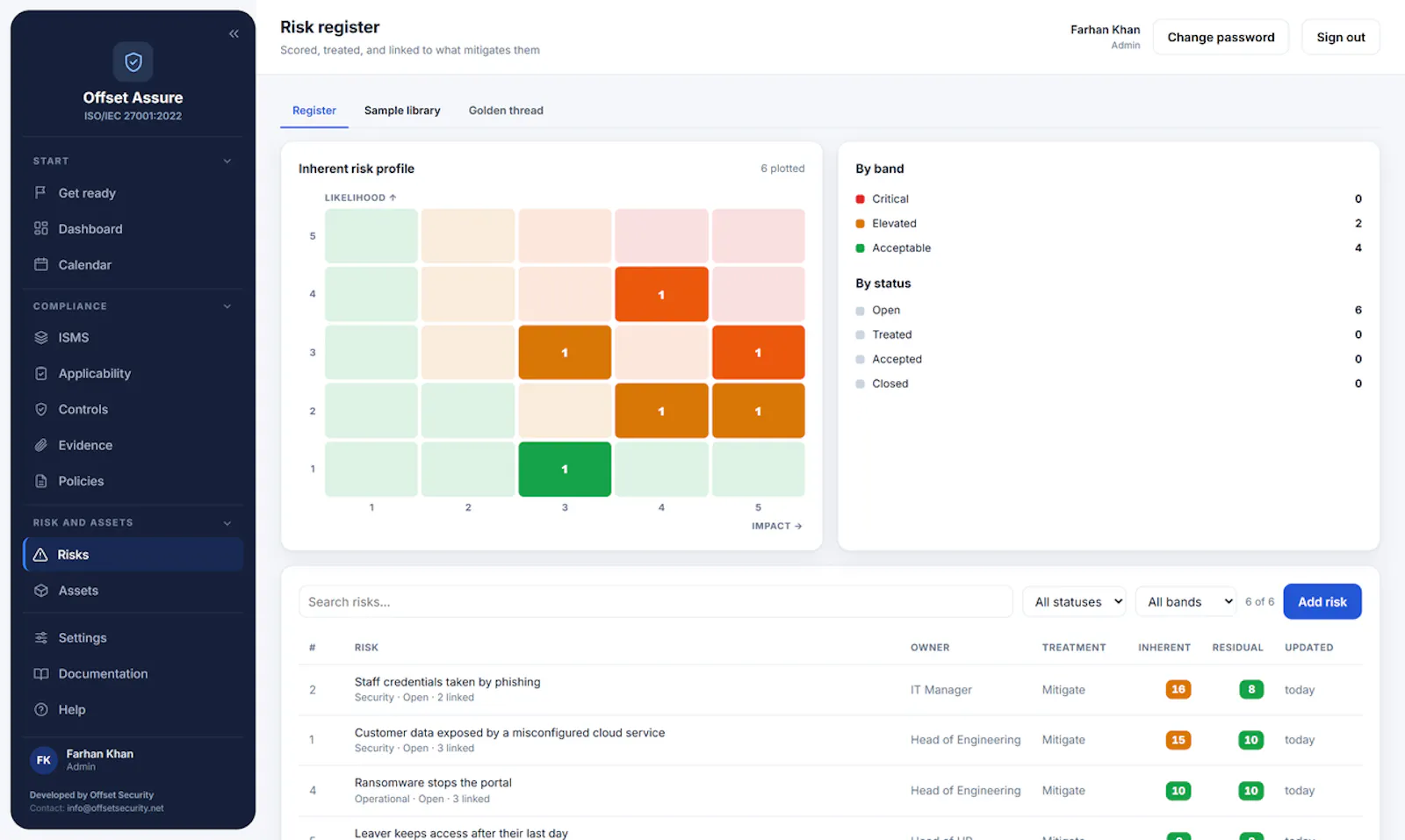This screenshot has height=840, width=1405.
Task: Open Evidence via its paperclip icon
Action: pos(40,445)
